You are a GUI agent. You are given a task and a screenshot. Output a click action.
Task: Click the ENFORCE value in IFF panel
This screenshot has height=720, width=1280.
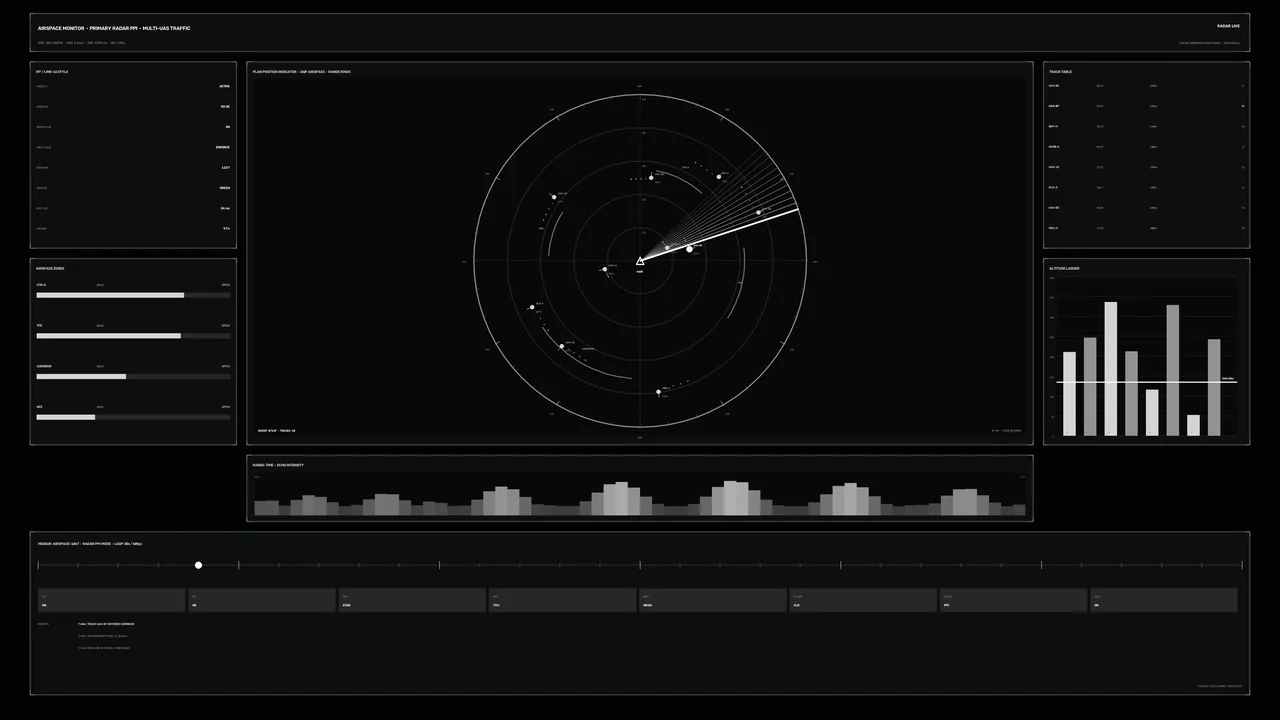point(222,147)
